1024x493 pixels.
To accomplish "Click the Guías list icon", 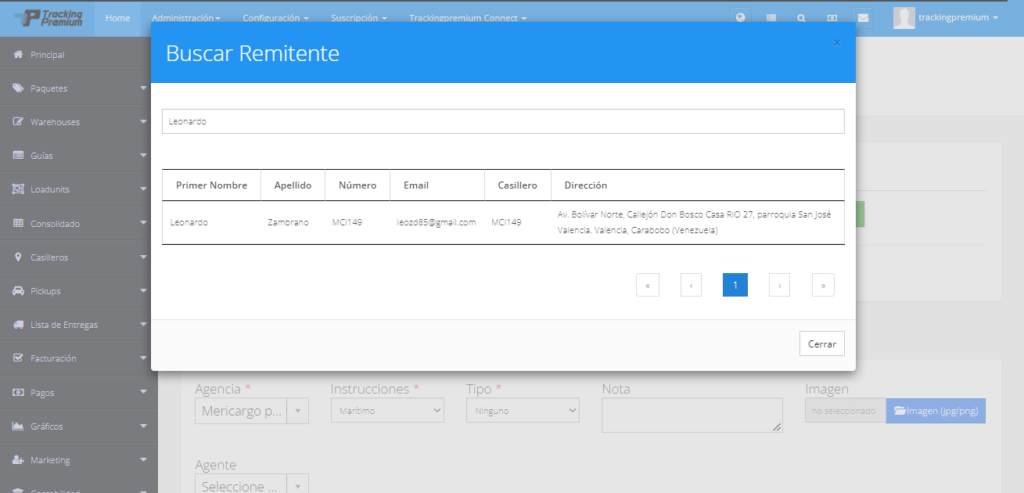I will click(x=18, y=155).
